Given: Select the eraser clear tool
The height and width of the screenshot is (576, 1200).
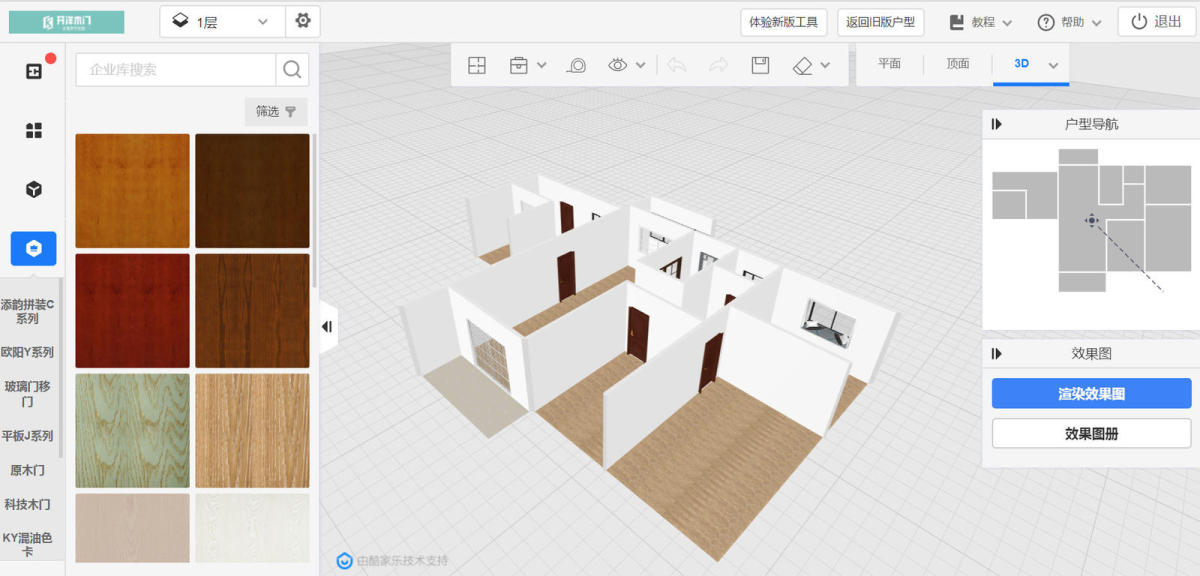Looking at the screenshot, I should click(803, 65).
